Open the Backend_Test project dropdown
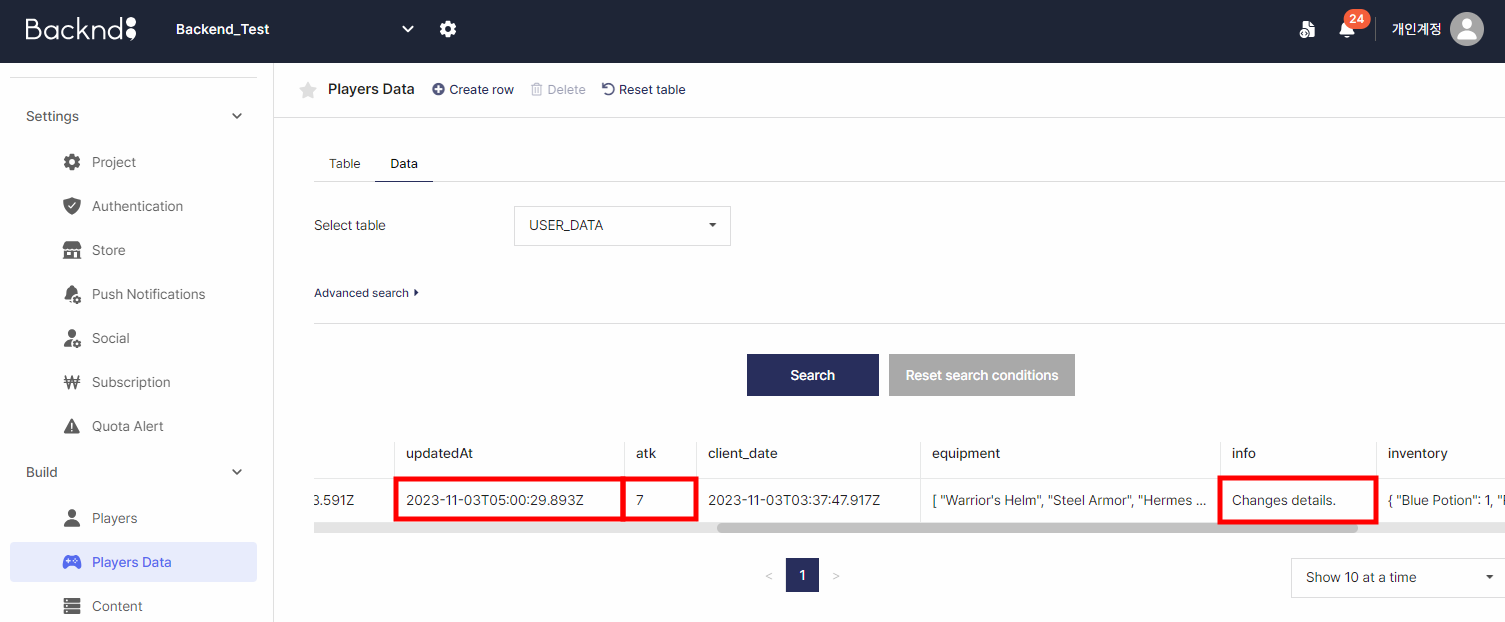This screenshot has height=622, width=1505. 294,29
